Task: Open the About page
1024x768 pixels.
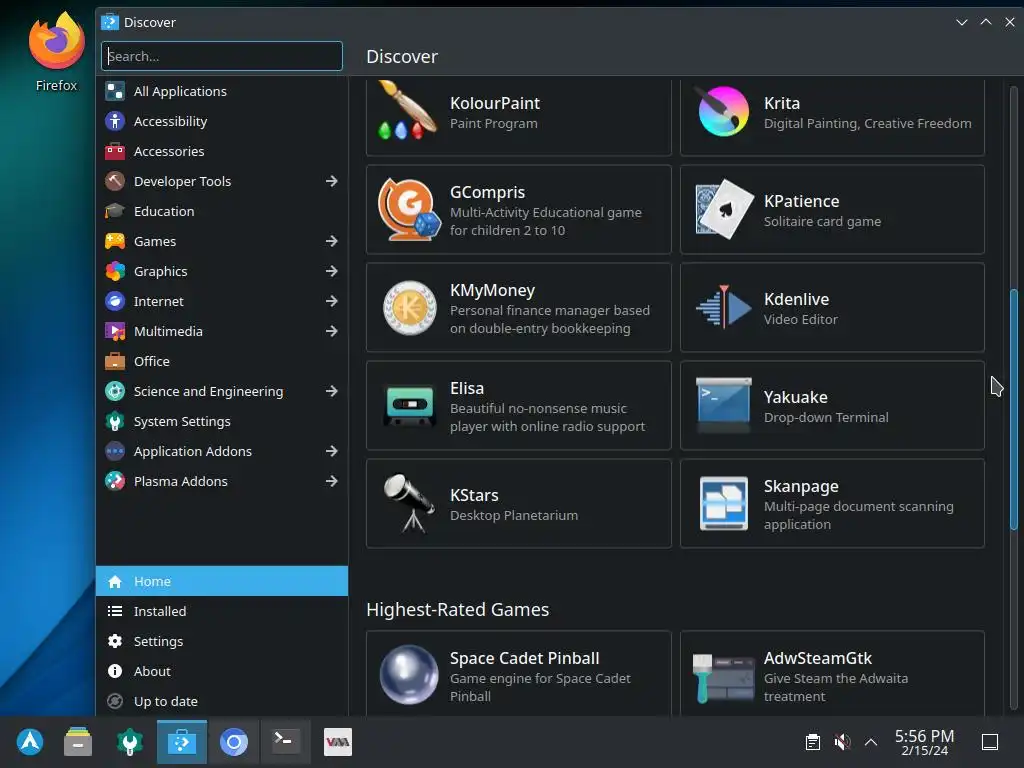Action: tap(222, 671)
